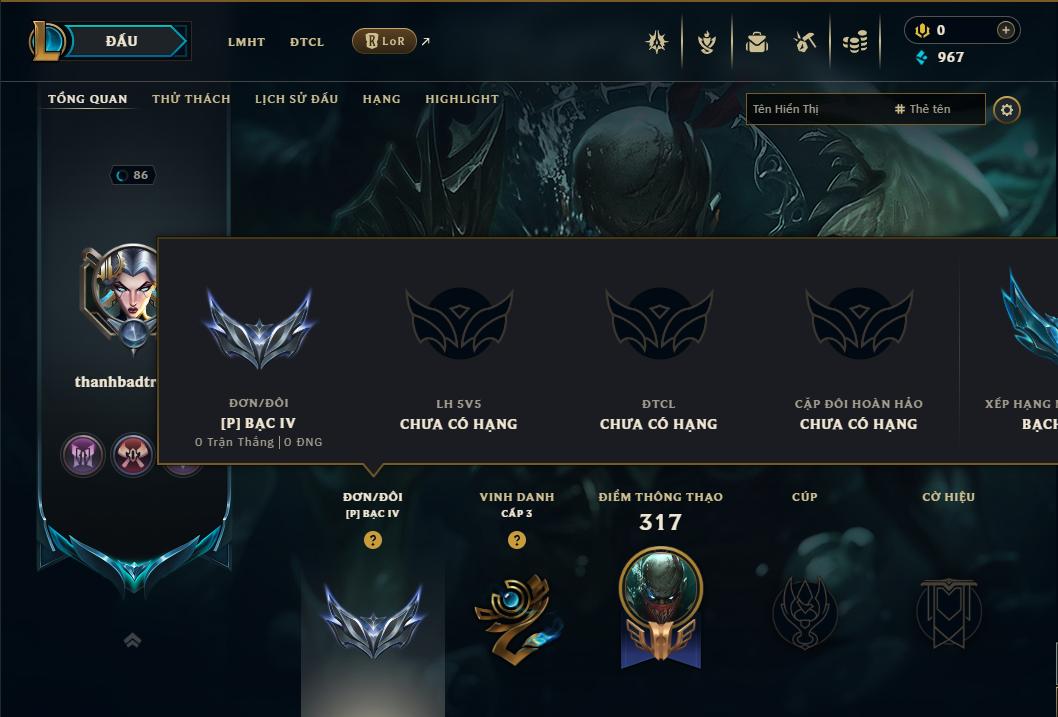
Task: Open the HIGHLIGHT tab
Action: click(462, 98)
